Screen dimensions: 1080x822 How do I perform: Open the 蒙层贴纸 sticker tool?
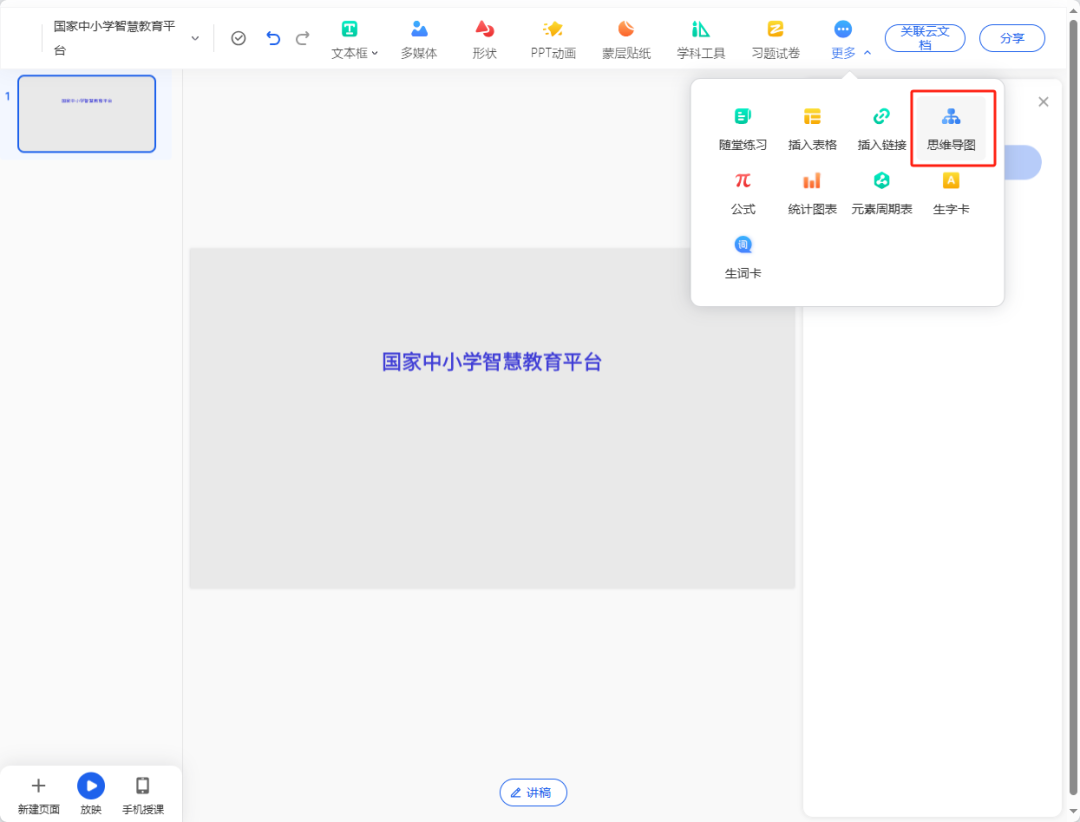(626, 38)
